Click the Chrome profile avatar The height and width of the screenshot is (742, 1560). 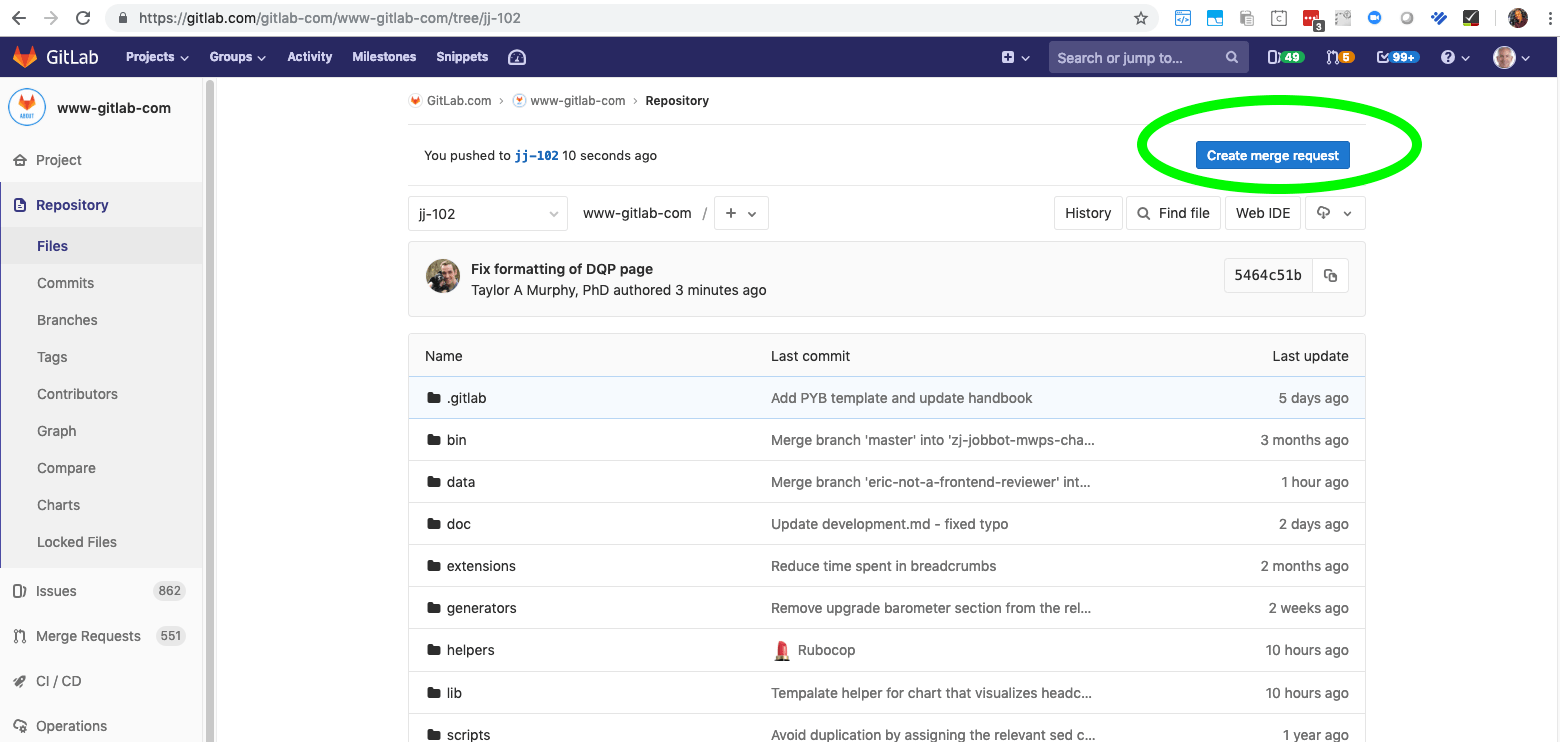tap(1518, 18)
